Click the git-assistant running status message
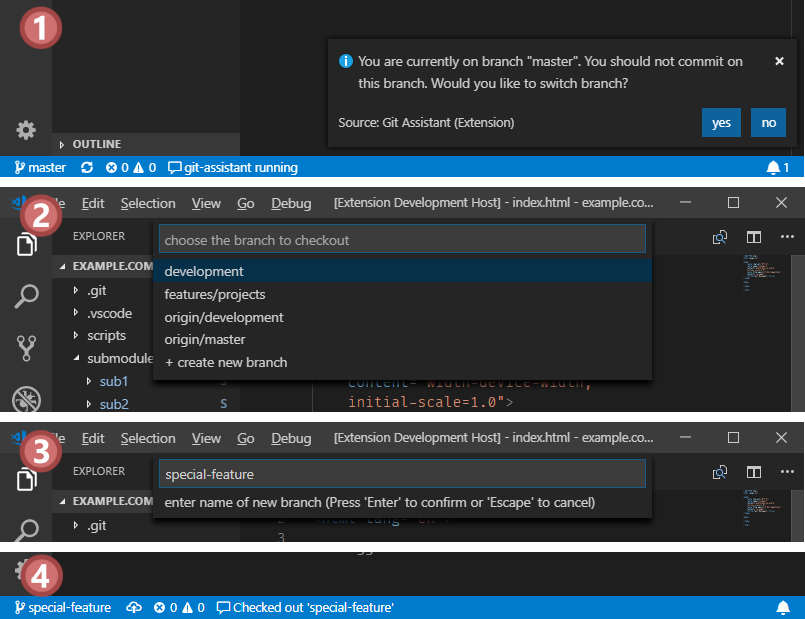The image size is (805, 619). tap(233, 168)
